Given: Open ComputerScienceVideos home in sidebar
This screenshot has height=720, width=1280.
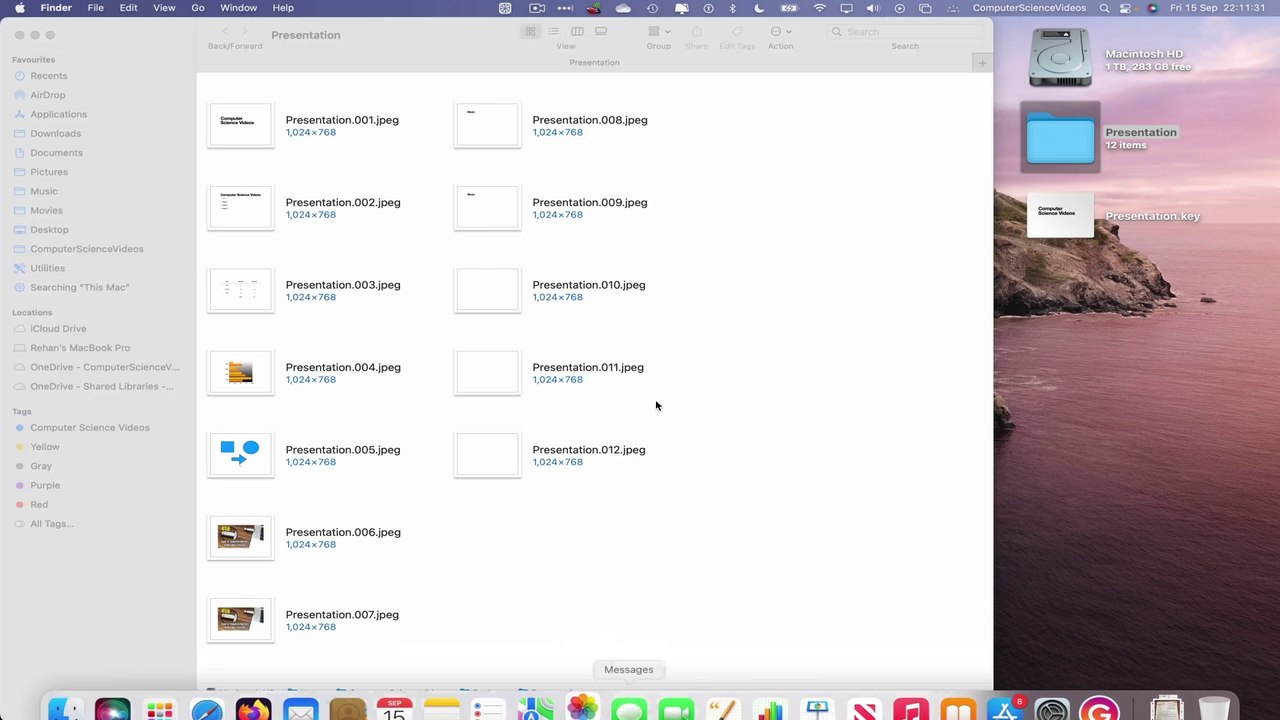Looking at the screenshot, I should point(86,249).
